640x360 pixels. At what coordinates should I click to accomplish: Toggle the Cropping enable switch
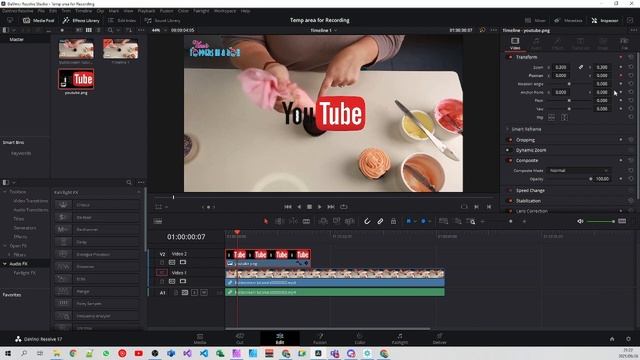pyautogui.click(x=510, y=140)
